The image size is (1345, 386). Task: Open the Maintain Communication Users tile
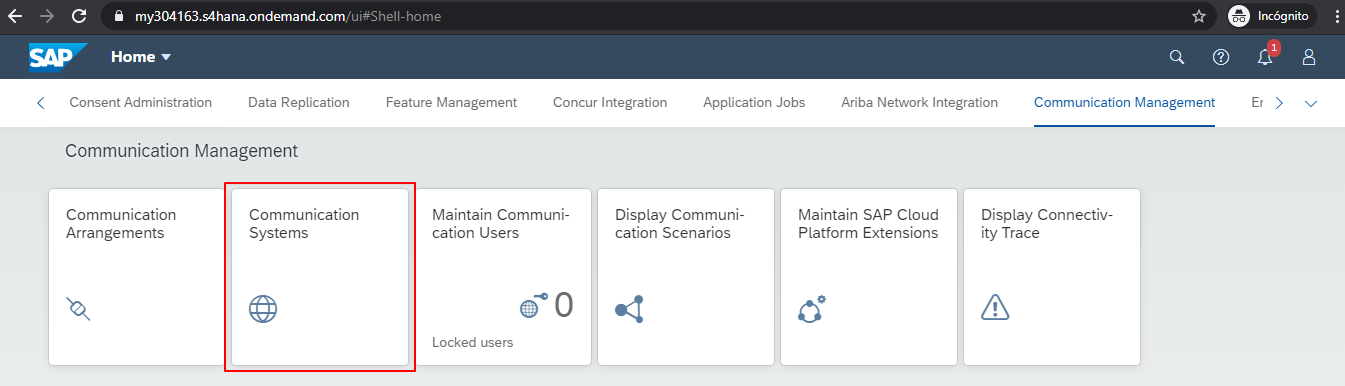503,277
